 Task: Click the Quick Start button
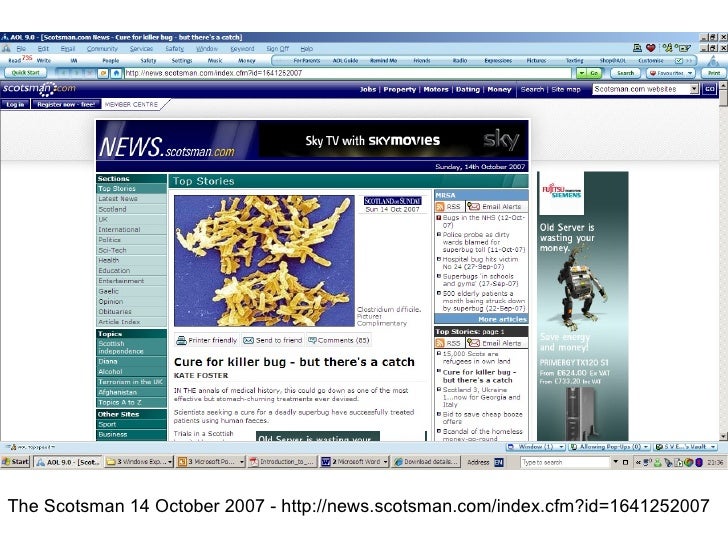26,73
